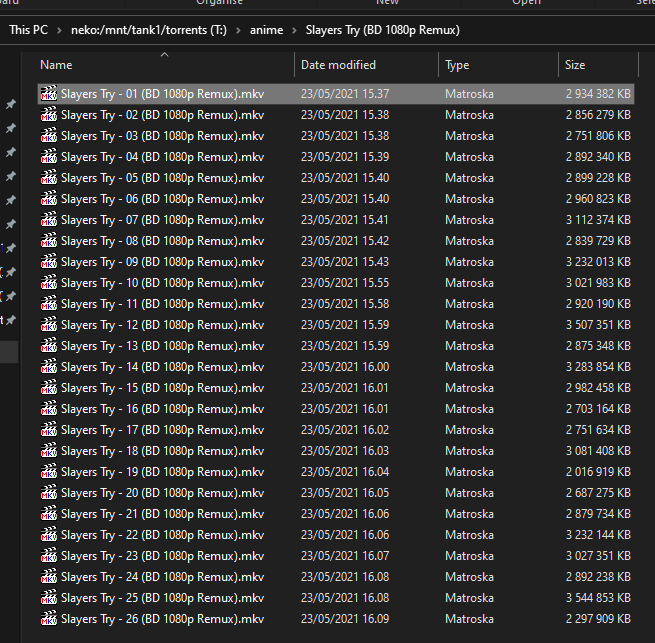This screenshot has height=643, width=655.
Task: Open breadcrumb chevron between torrents (T:) and anime
Action: pos(239,31)
